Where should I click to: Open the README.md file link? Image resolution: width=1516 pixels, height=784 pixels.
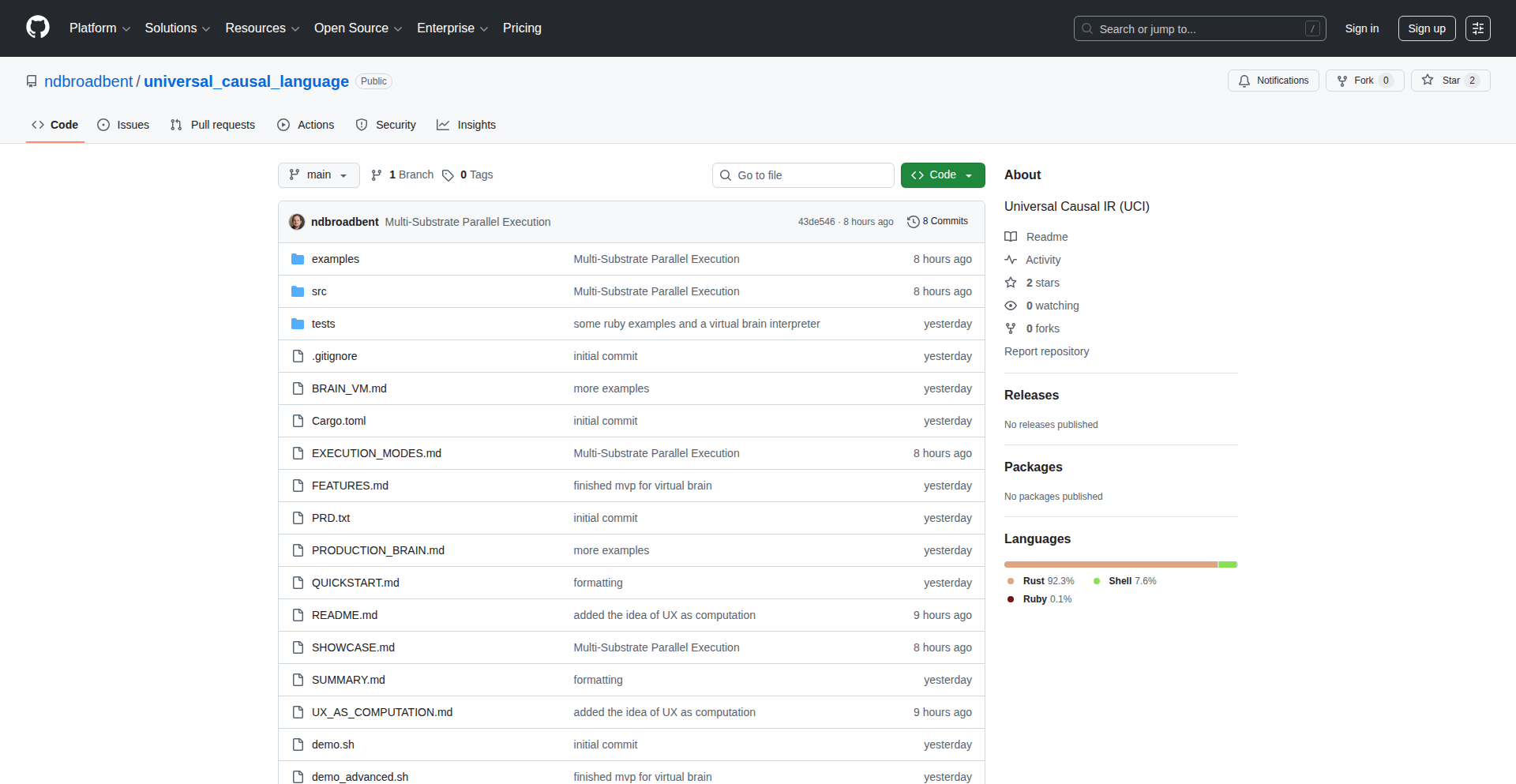click(344, 615)
